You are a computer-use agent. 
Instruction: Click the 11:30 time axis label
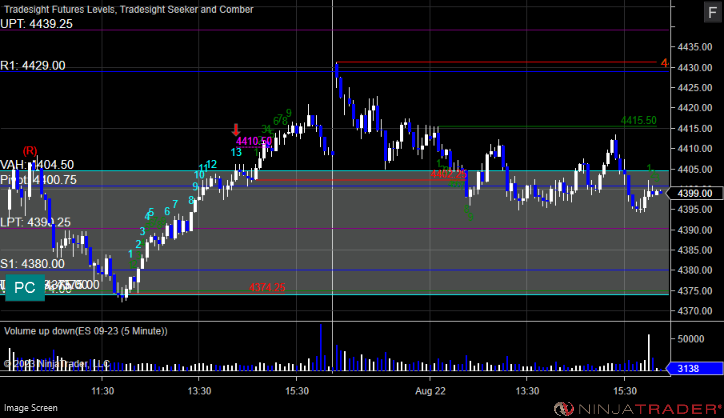click(x=103, y=391)
